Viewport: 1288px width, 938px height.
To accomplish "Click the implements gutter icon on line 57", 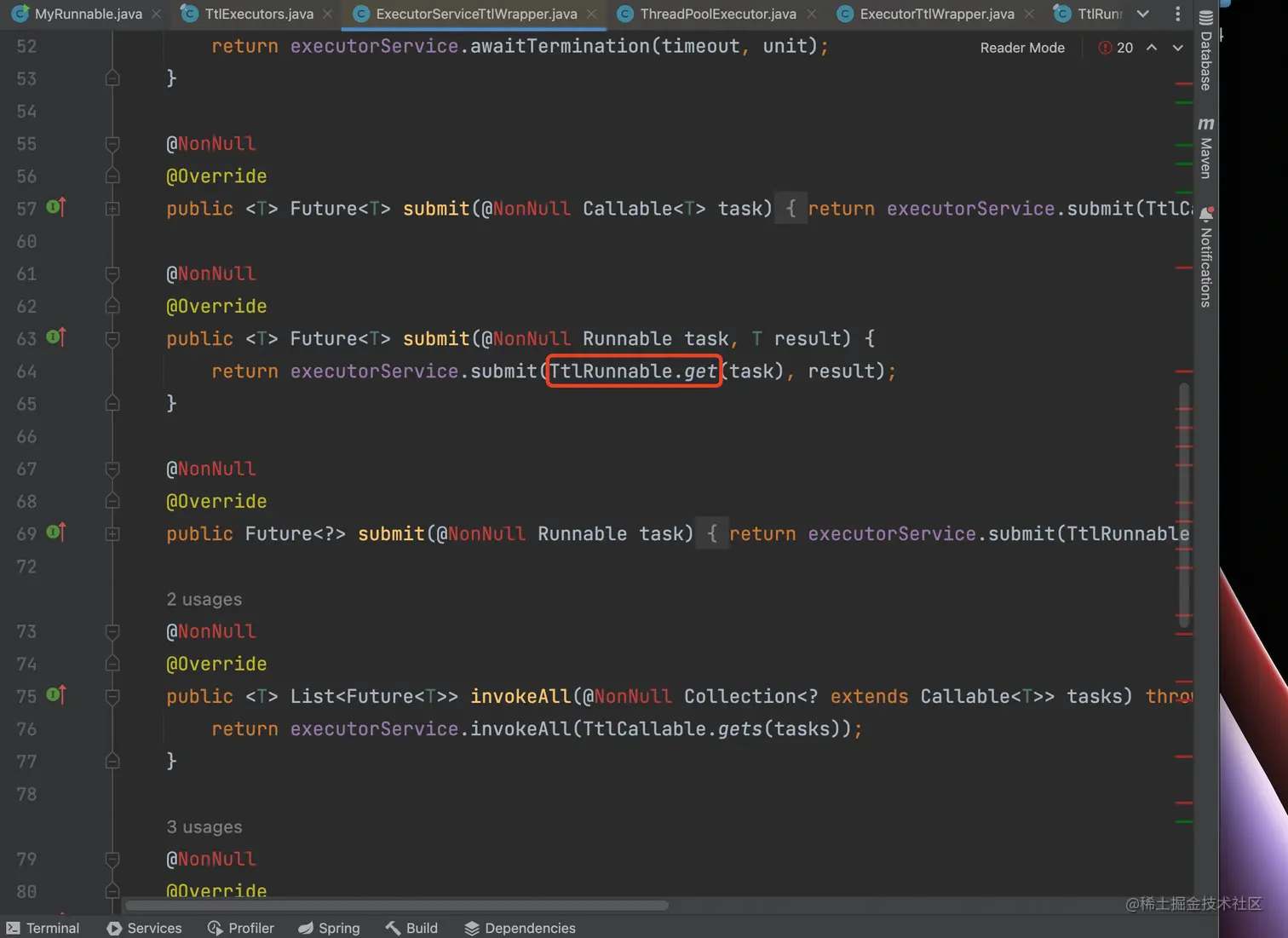I will (x=56, y=207).
